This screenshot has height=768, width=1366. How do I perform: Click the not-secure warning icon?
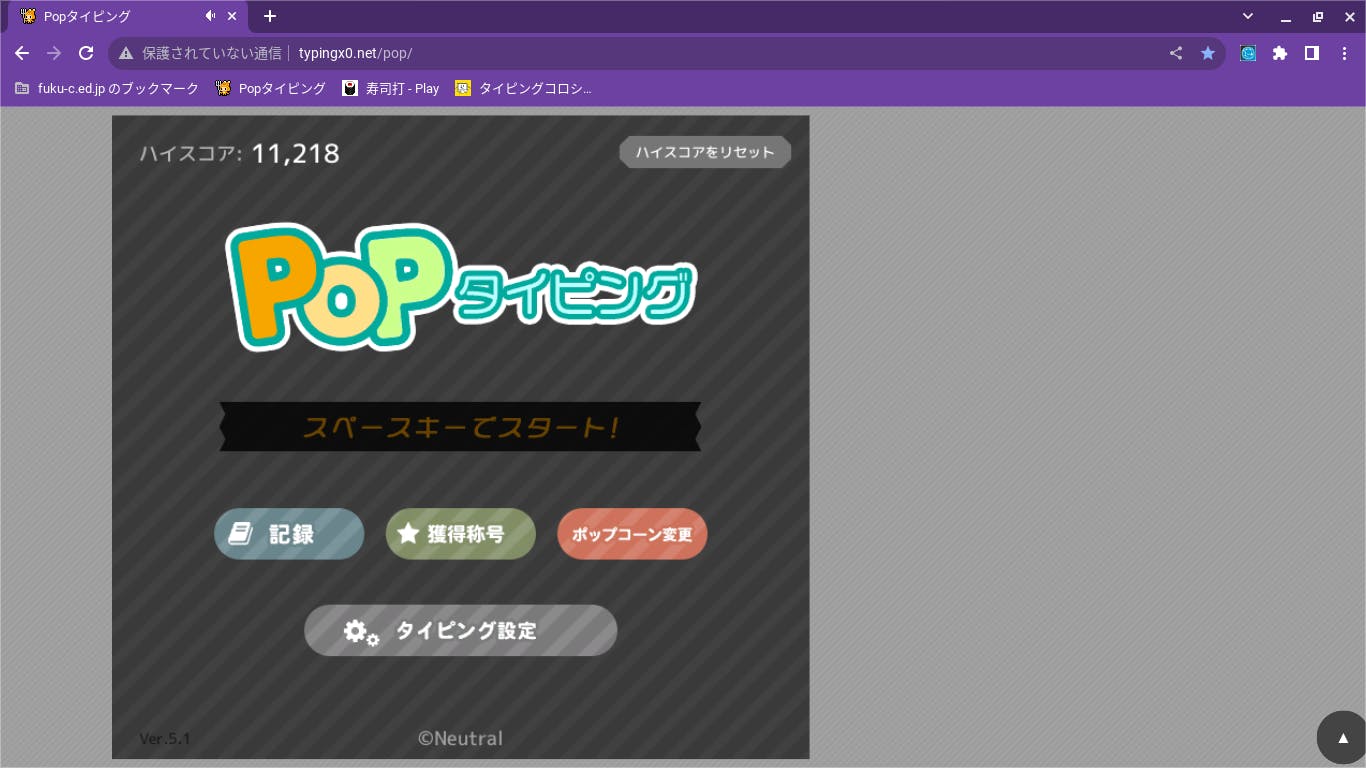coord(126,53)
